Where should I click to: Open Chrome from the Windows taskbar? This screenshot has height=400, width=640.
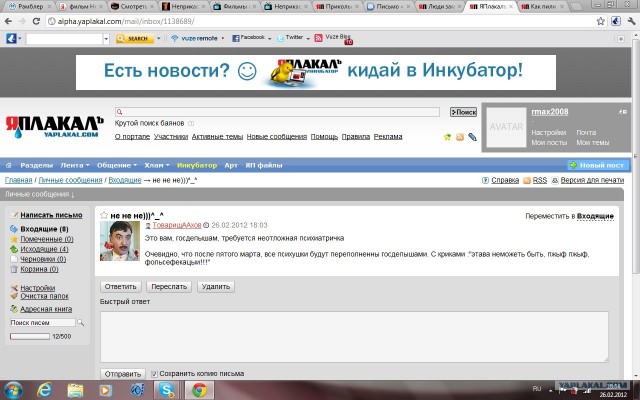pyautogui.click(x=199, y=389)
